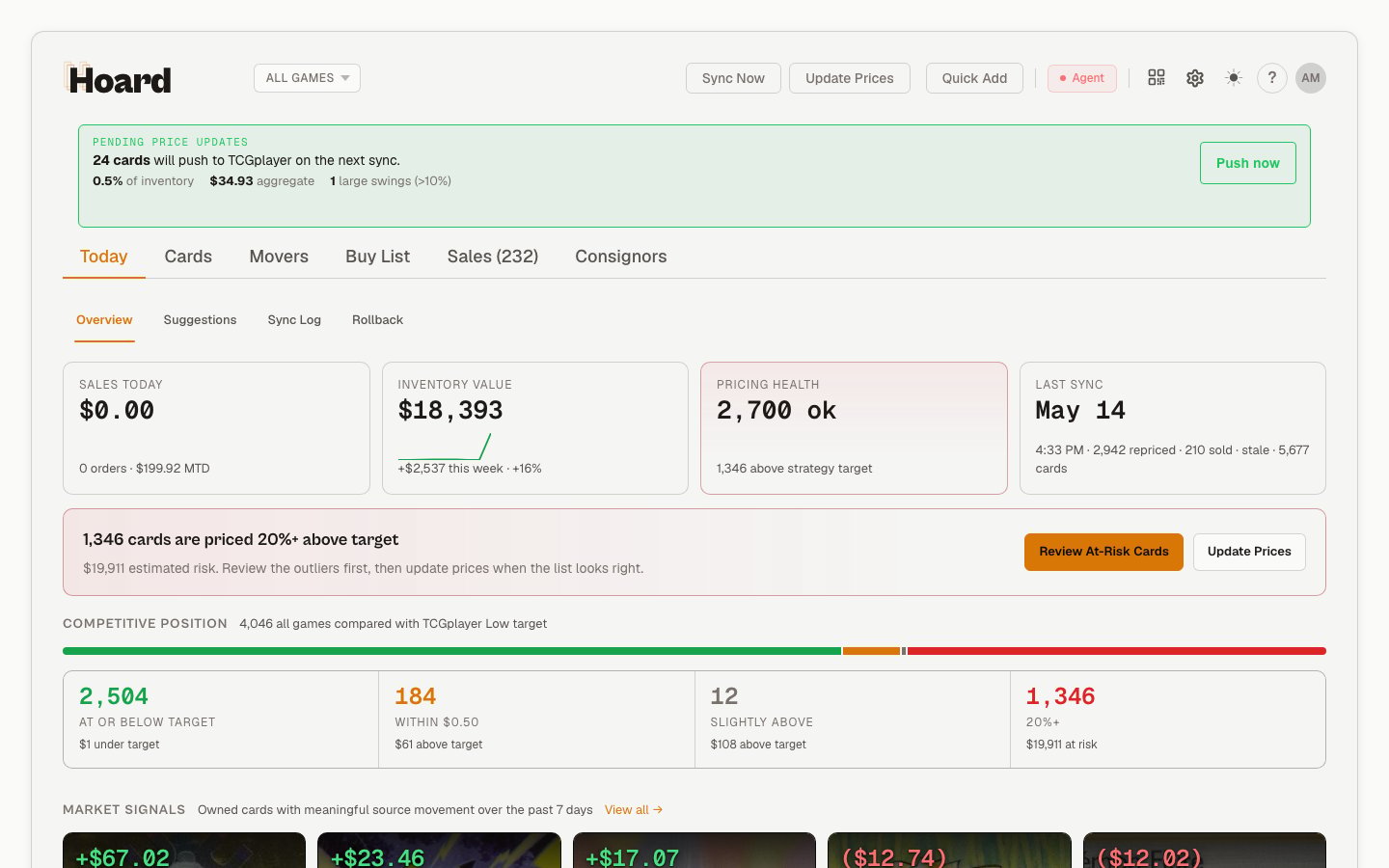The height and width of the screenshot is (868, 1389).
Task: Click the '$34.93 aggregate' text
Action: (x=262, y=181)
